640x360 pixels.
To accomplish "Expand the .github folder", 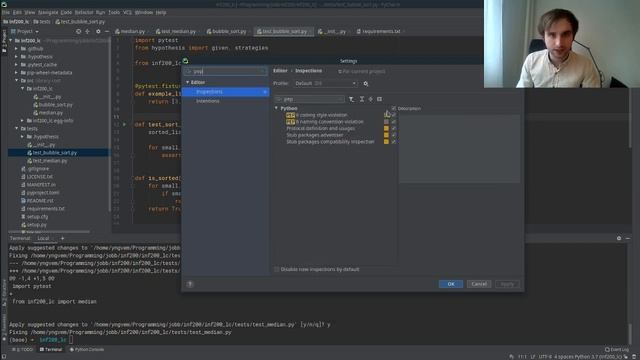I will click(16, 49).
